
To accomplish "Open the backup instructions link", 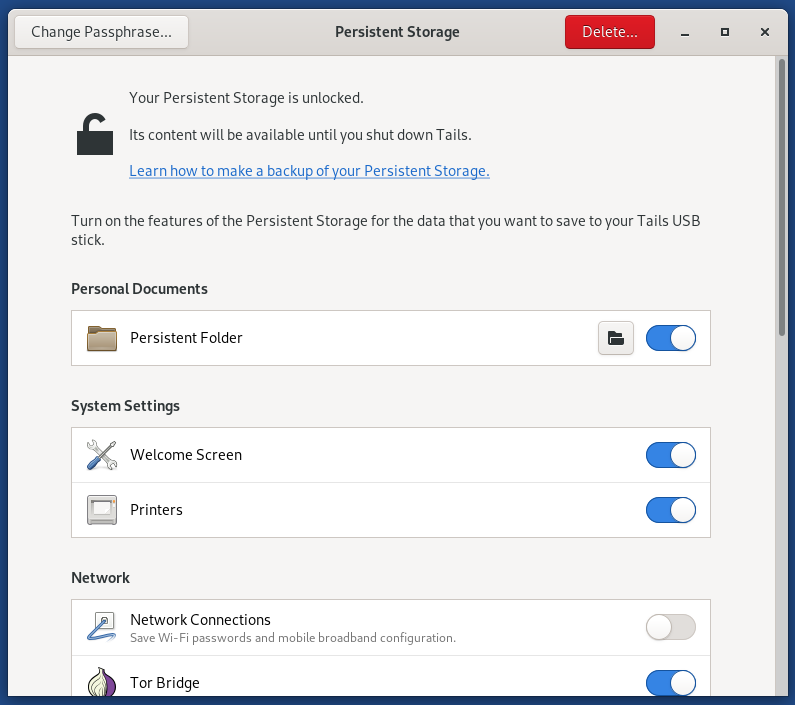I will [309, 171].
